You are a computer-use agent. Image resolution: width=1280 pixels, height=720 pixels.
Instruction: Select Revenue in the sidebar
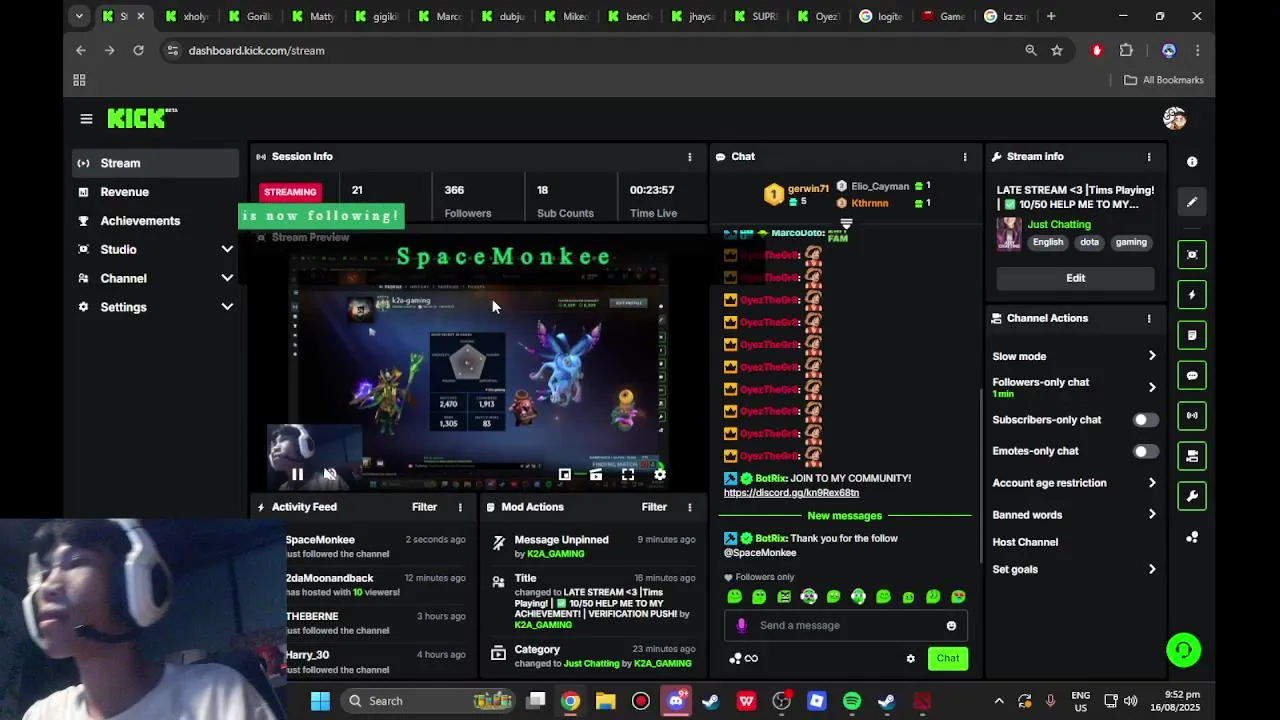coord(156,192)
